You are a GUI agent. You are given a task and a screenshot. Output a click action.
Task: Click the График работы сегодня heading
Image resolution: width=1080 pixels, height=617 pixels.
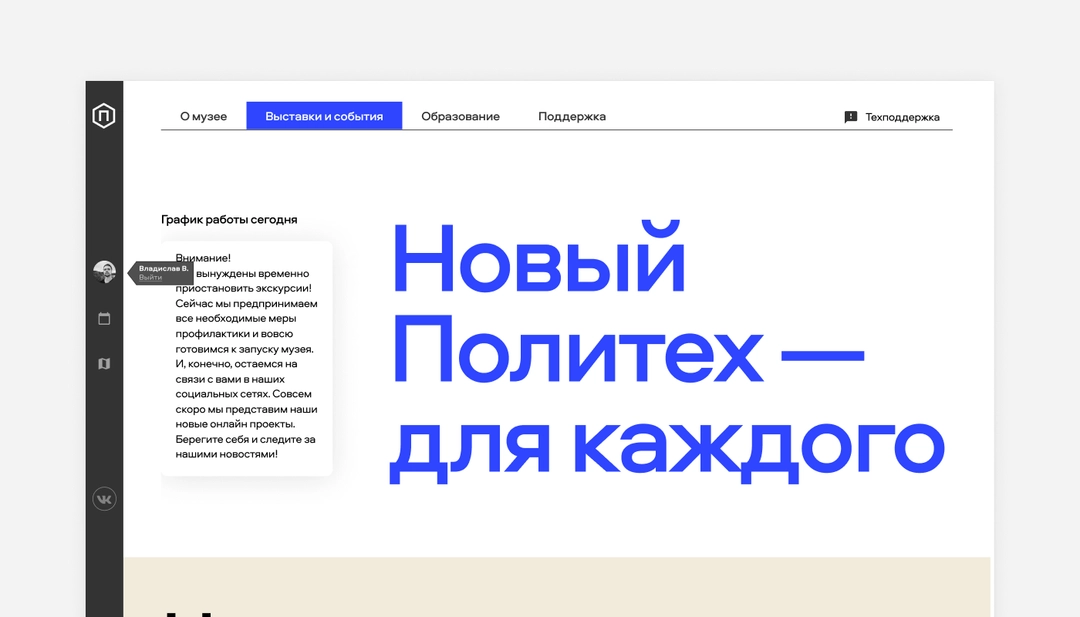pyautogui.click(x=229, y=220)
